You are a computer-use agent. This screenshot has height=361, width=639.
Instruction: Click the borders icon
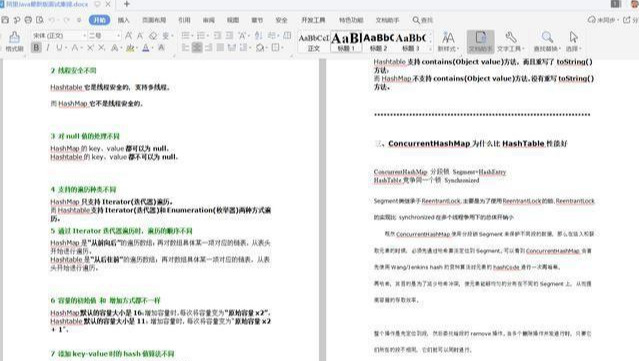click(275, 48)
